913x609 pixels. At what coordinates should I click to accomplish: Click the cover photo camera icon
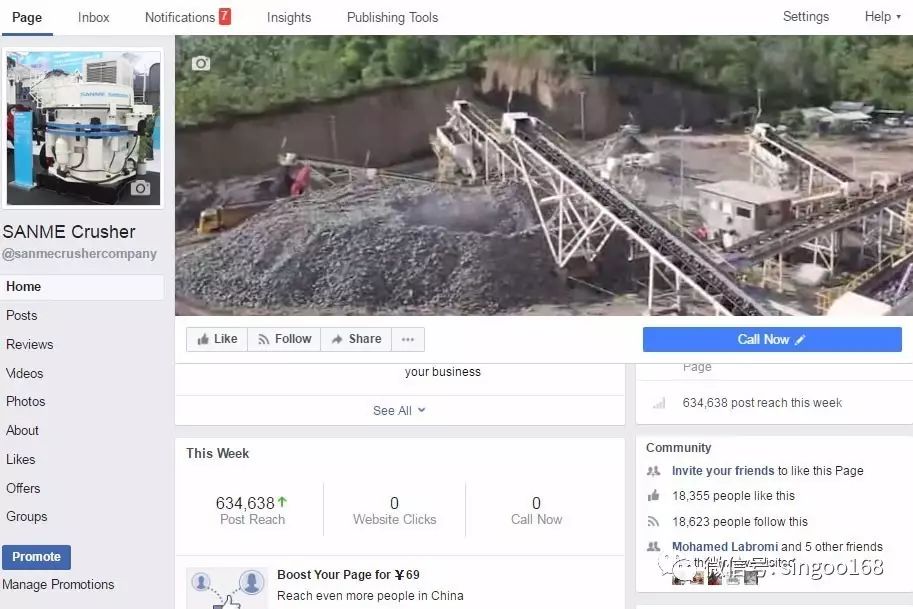tap(201, 63)
